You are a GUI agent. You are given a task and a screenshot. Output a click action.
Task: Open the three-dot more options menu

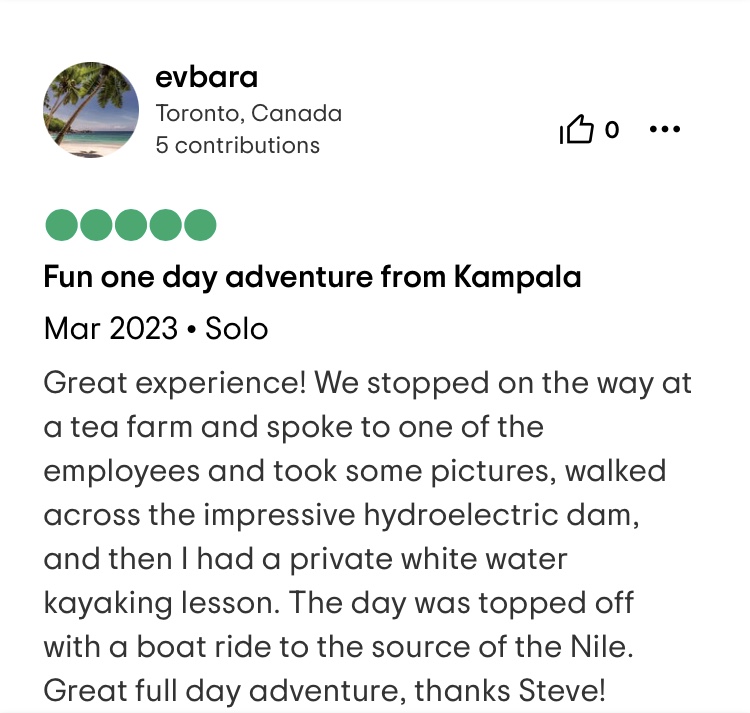[x=665, y=130]
